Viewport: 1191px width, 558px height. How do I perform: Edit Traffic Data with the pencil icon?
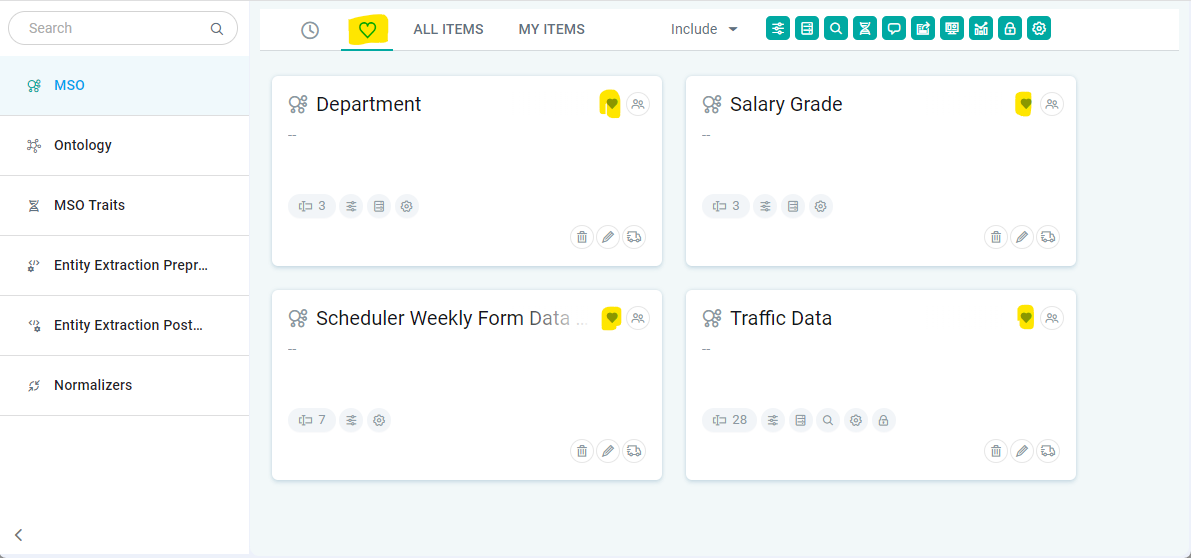[1021, 451]
